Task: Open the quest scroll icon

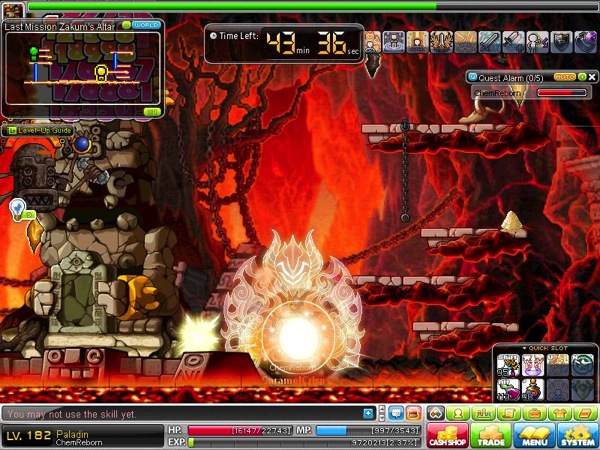Action: 509,413
